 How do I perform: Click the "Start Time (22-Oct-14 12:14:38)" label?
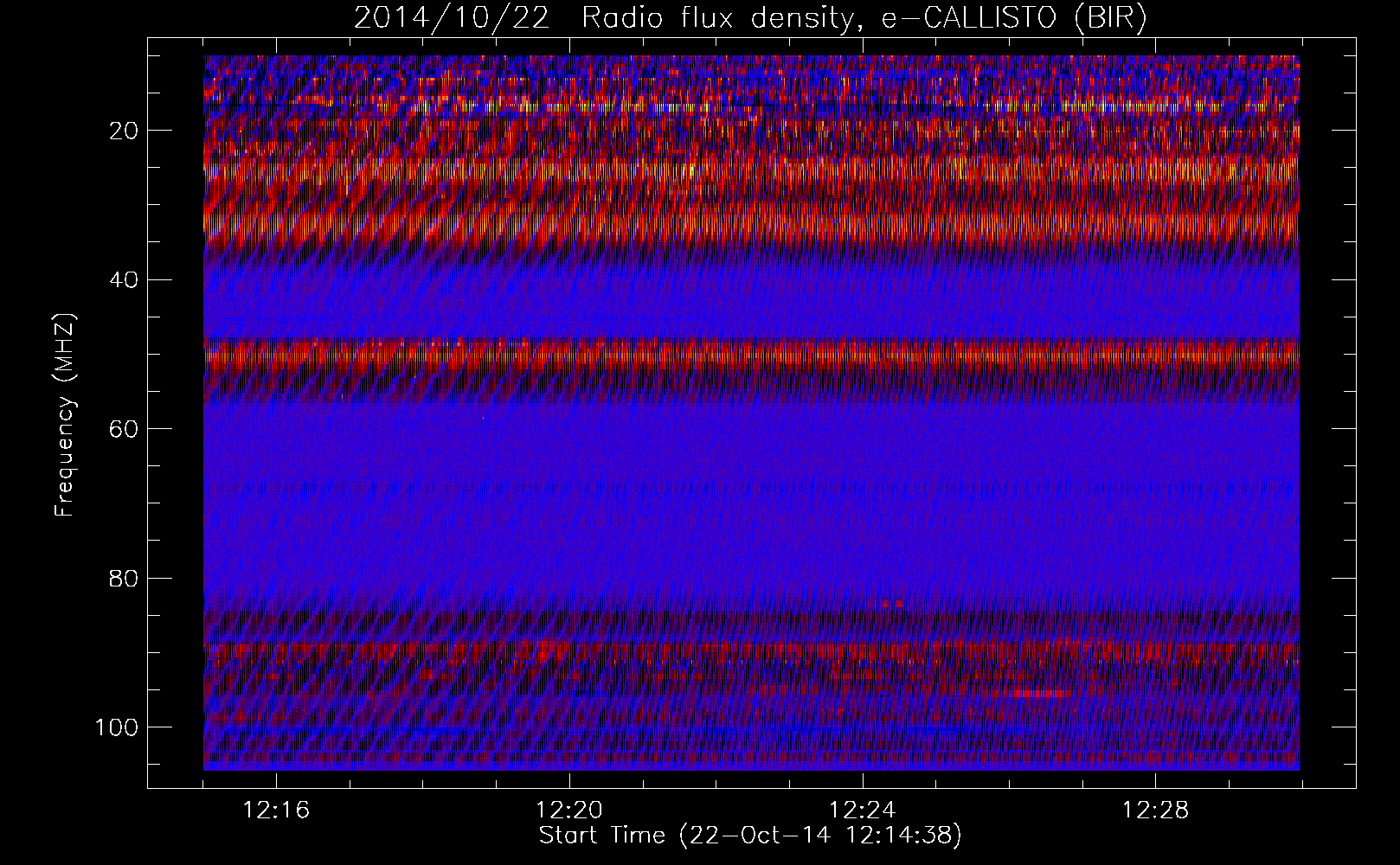tap(750, 836)
